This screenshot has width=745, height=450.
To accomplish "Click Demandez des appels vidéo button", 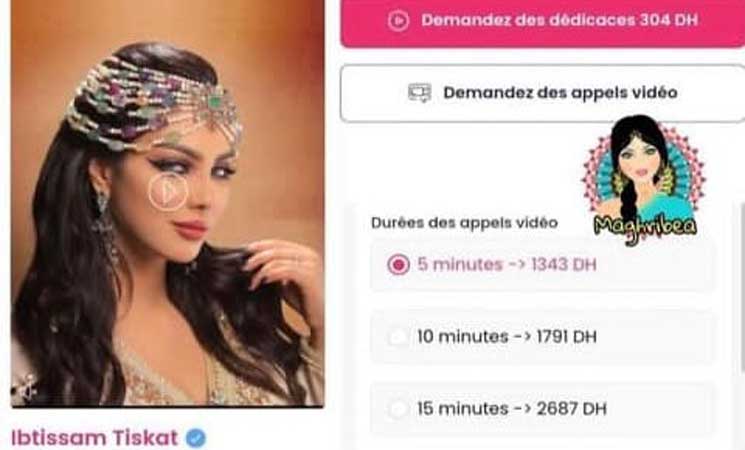I will click(x=543, y=93).
